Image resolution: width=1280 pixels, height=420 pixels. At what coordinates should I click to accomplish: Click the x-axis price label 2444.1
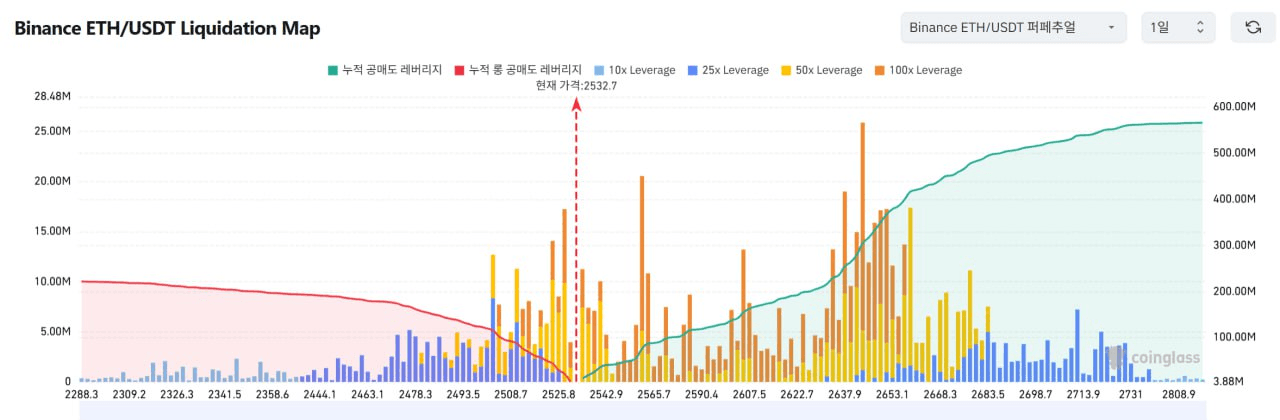point(318,396)
